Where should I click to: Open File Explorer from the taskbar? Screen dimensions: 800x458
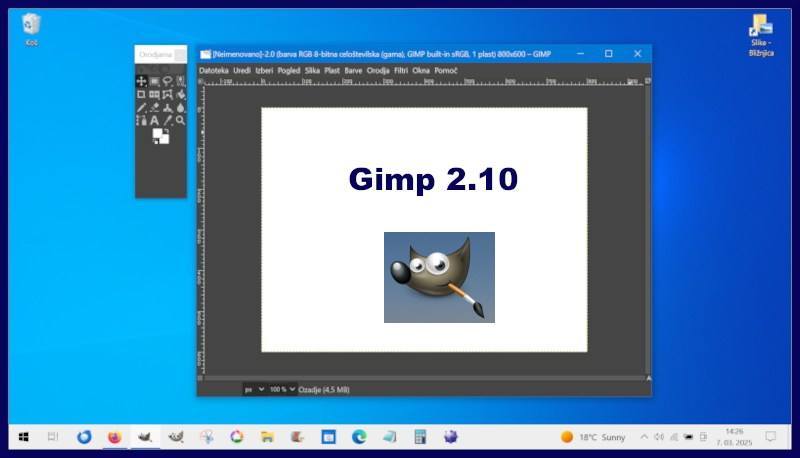267,437
